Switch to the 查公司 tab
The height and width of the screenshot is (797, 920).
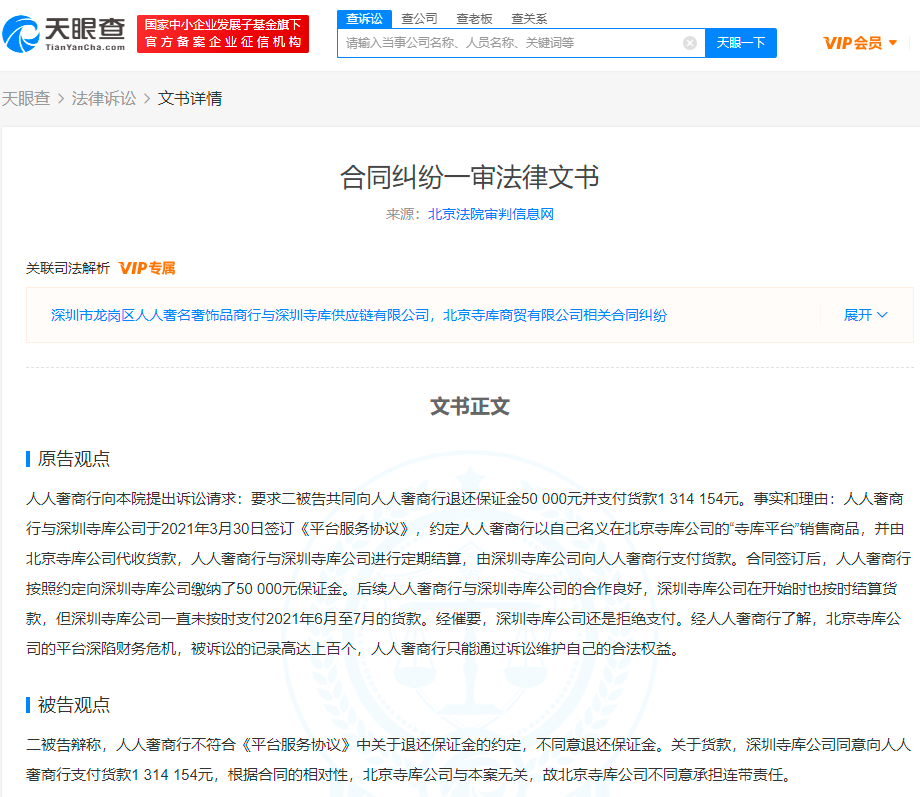419,18
